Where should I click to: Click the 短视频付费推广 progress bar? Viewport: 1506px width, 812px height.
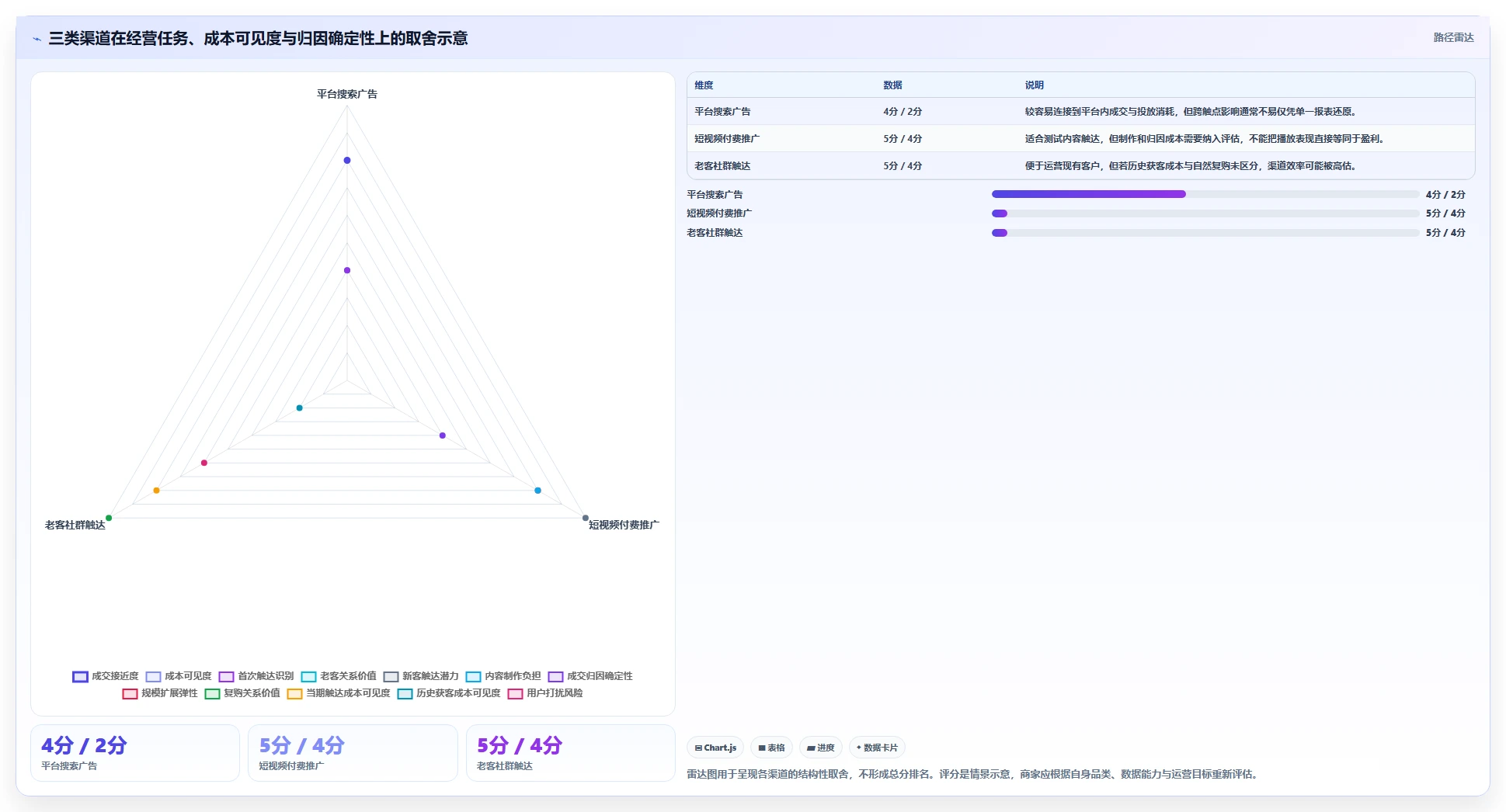click(1205, 213)
